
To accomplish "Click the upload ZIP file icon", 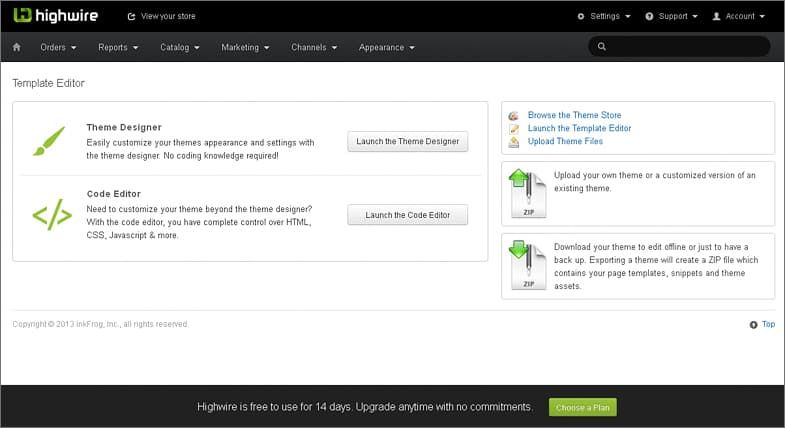I will pos(527,193).
